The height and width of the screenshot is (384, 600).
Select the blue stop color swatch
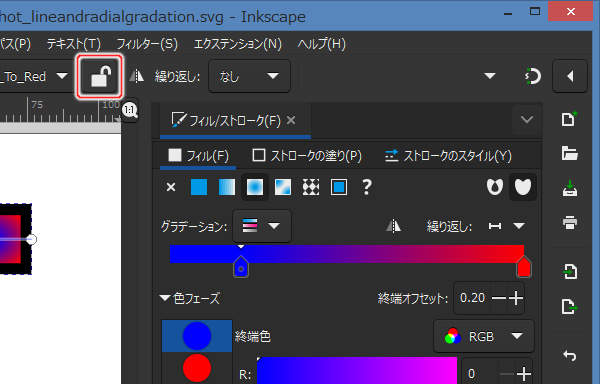pyautogui.click(x=197, y=336)
